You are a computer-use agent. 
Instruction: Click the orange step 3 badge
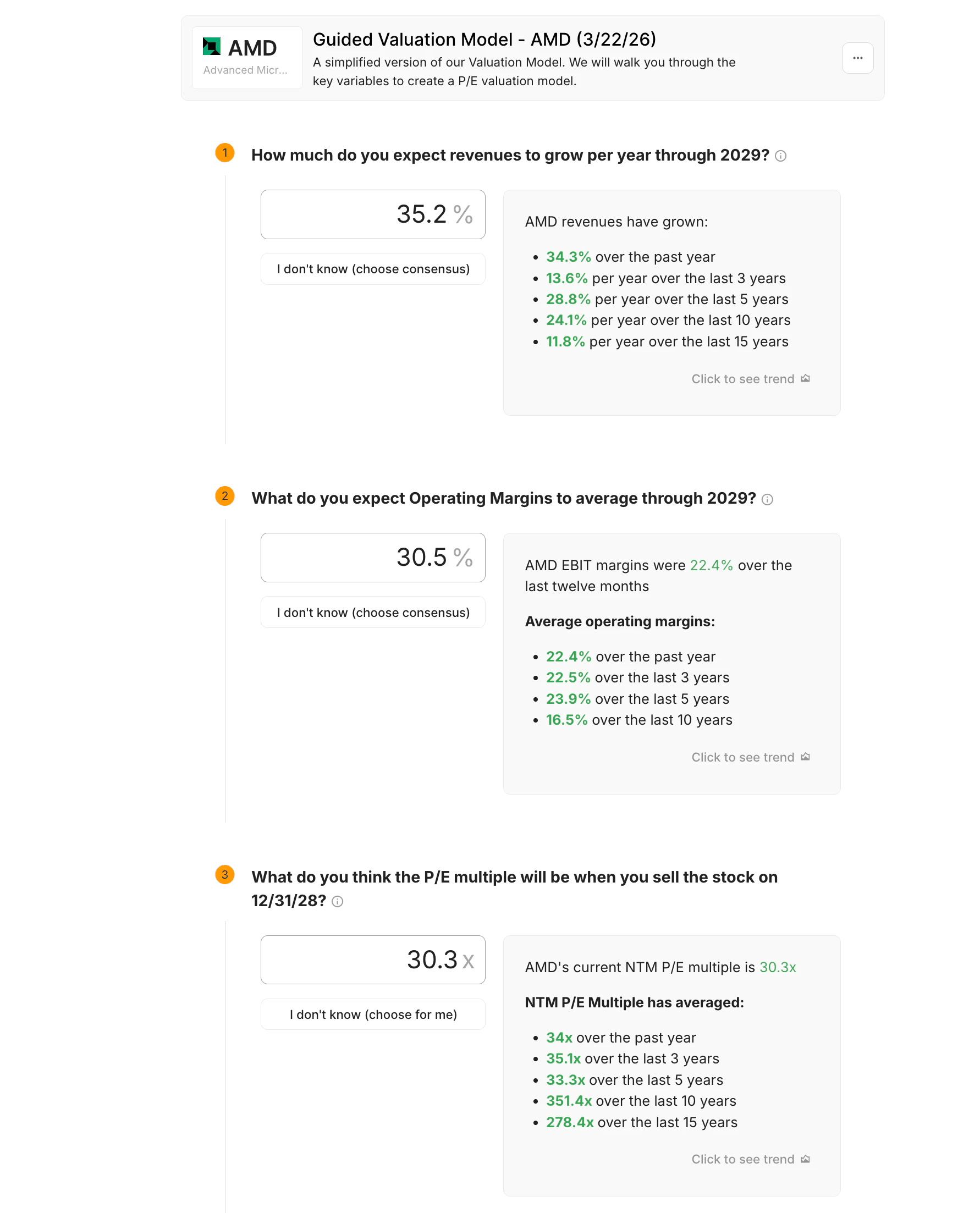tap(225, 875)
